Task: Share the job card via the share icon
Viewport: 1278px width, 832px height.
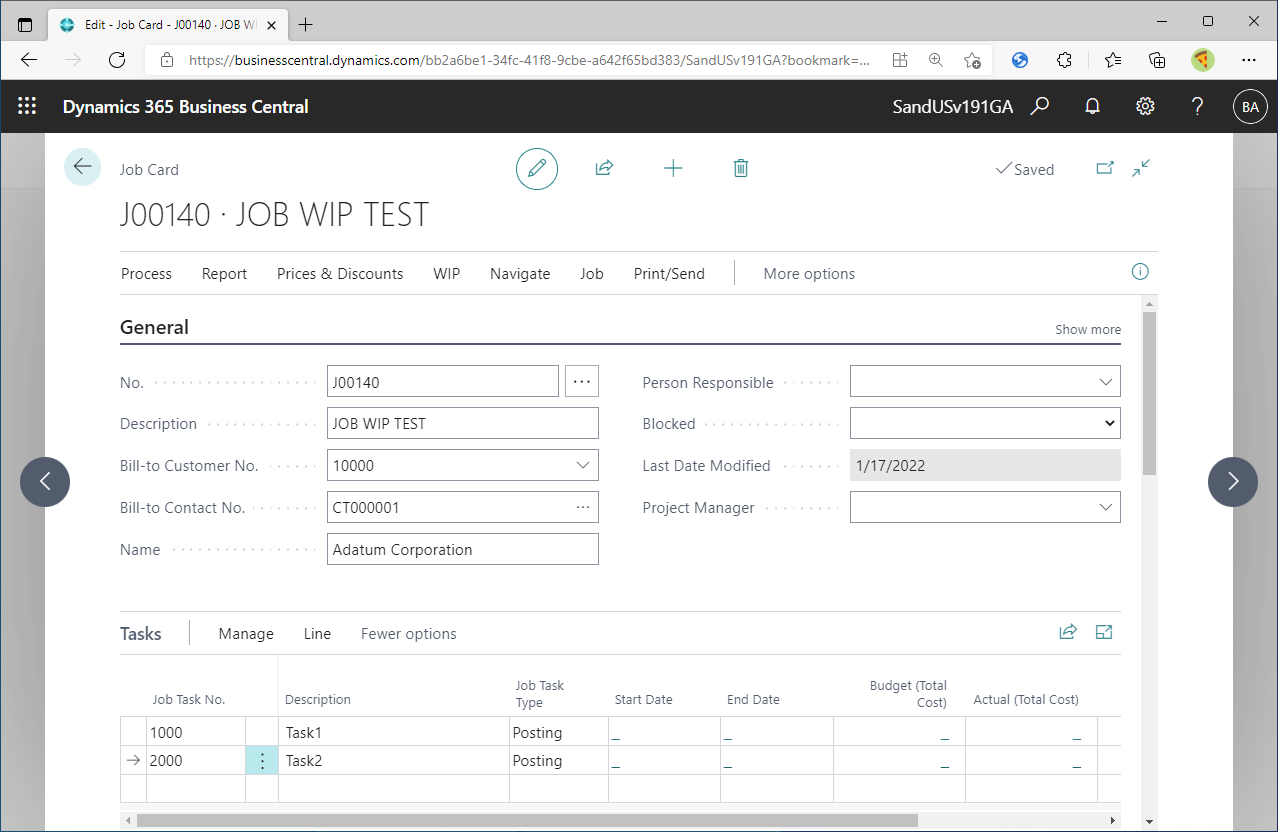Action: pyautogui.click(x=604, y=168)
